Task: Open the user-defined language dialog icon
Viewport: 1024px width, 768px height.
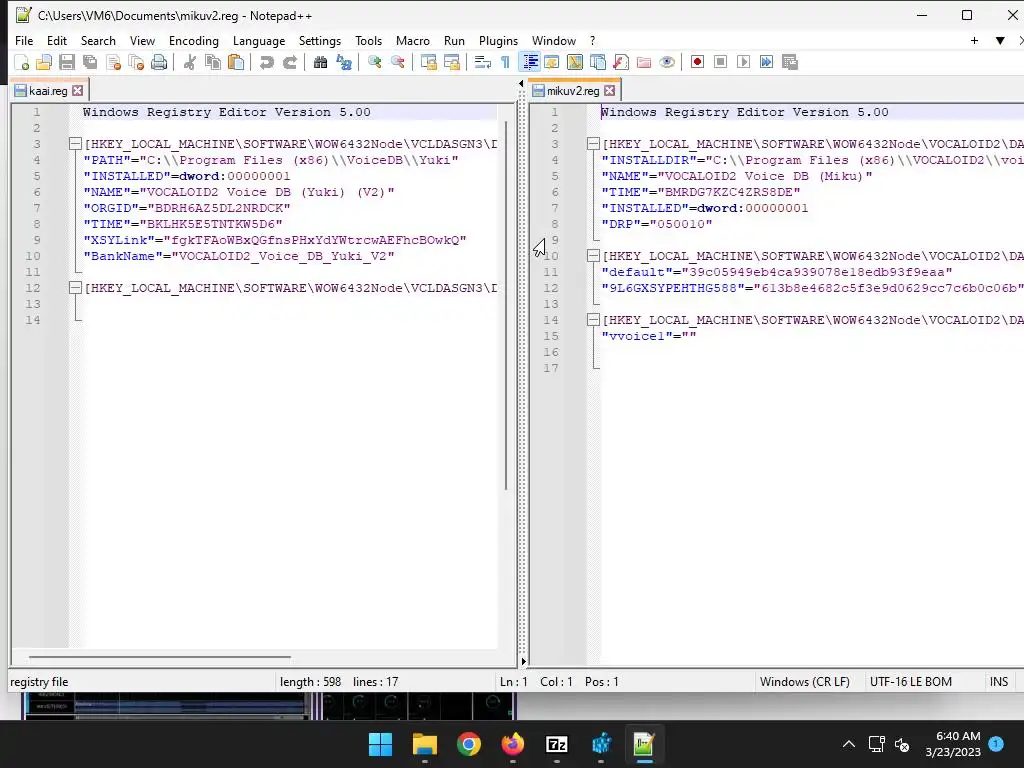Action: coord(551,62)
